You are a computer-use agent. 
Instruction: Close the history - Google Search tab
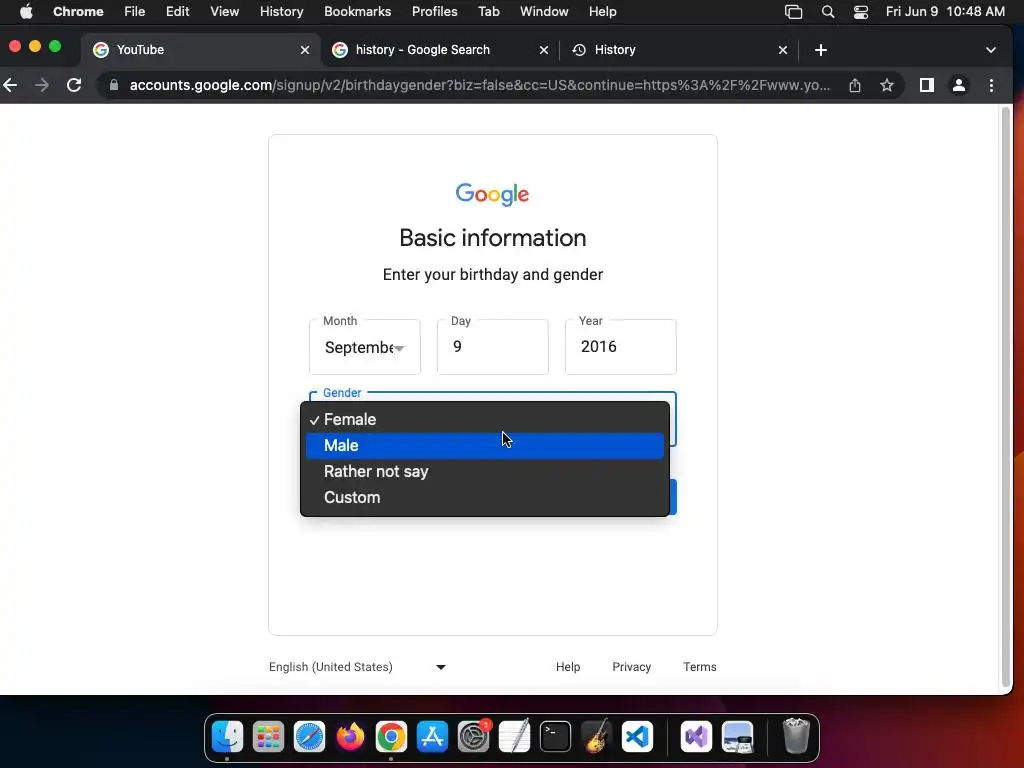543,50
